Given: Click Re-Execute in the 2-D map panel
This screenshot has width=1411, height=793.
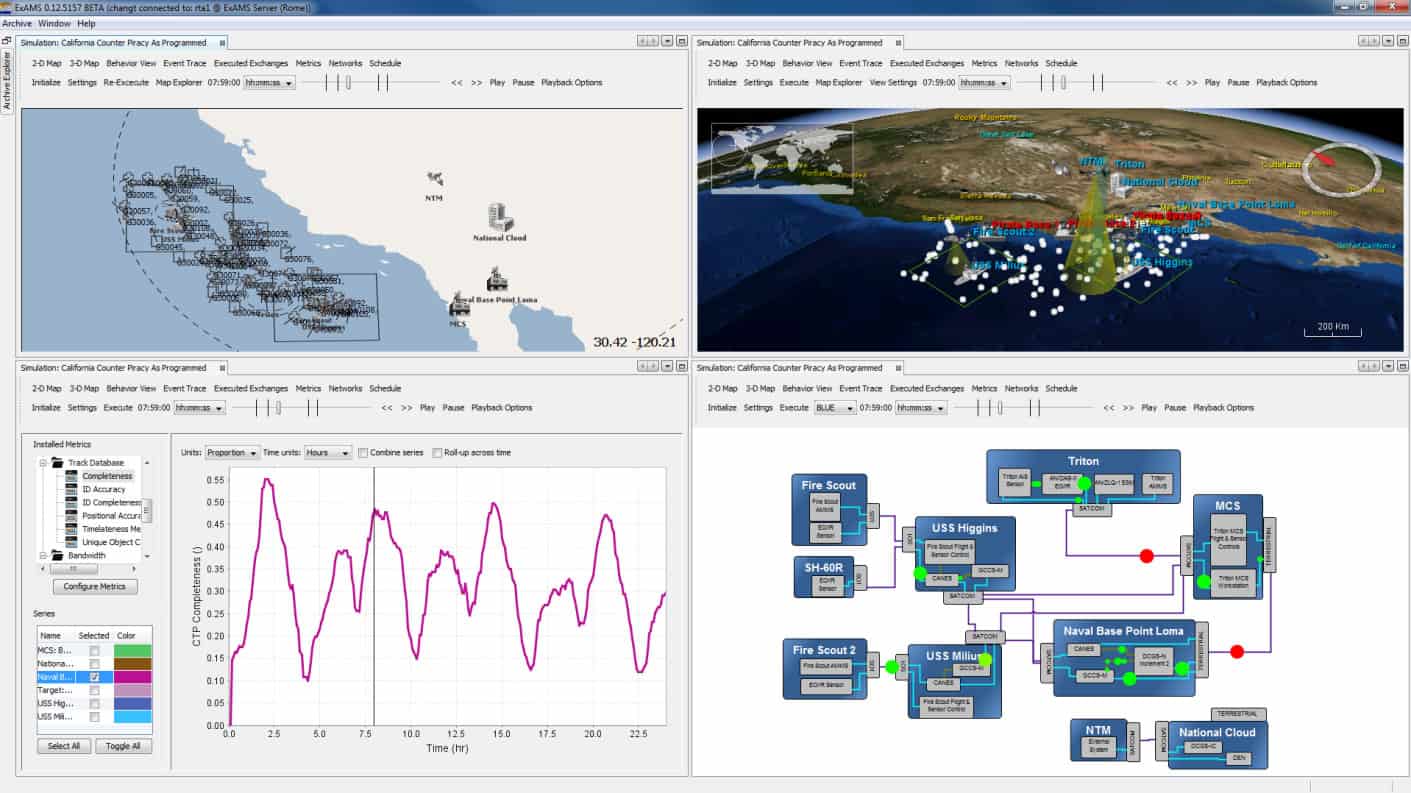Looking at the screenshot, I should click(126, 83).
